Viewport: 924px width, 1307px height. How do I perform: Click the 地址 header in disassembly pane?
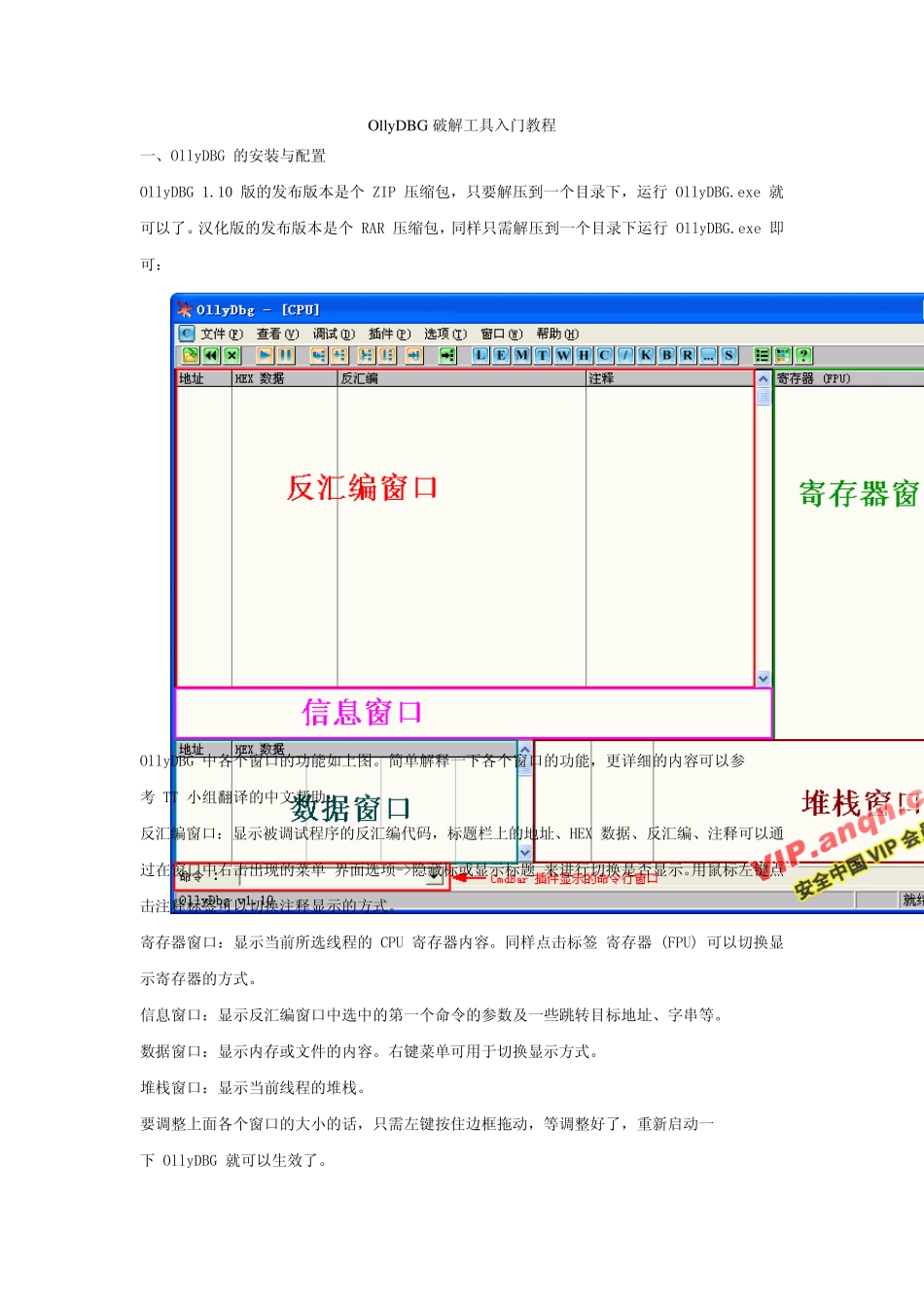[x=204, y=378]
